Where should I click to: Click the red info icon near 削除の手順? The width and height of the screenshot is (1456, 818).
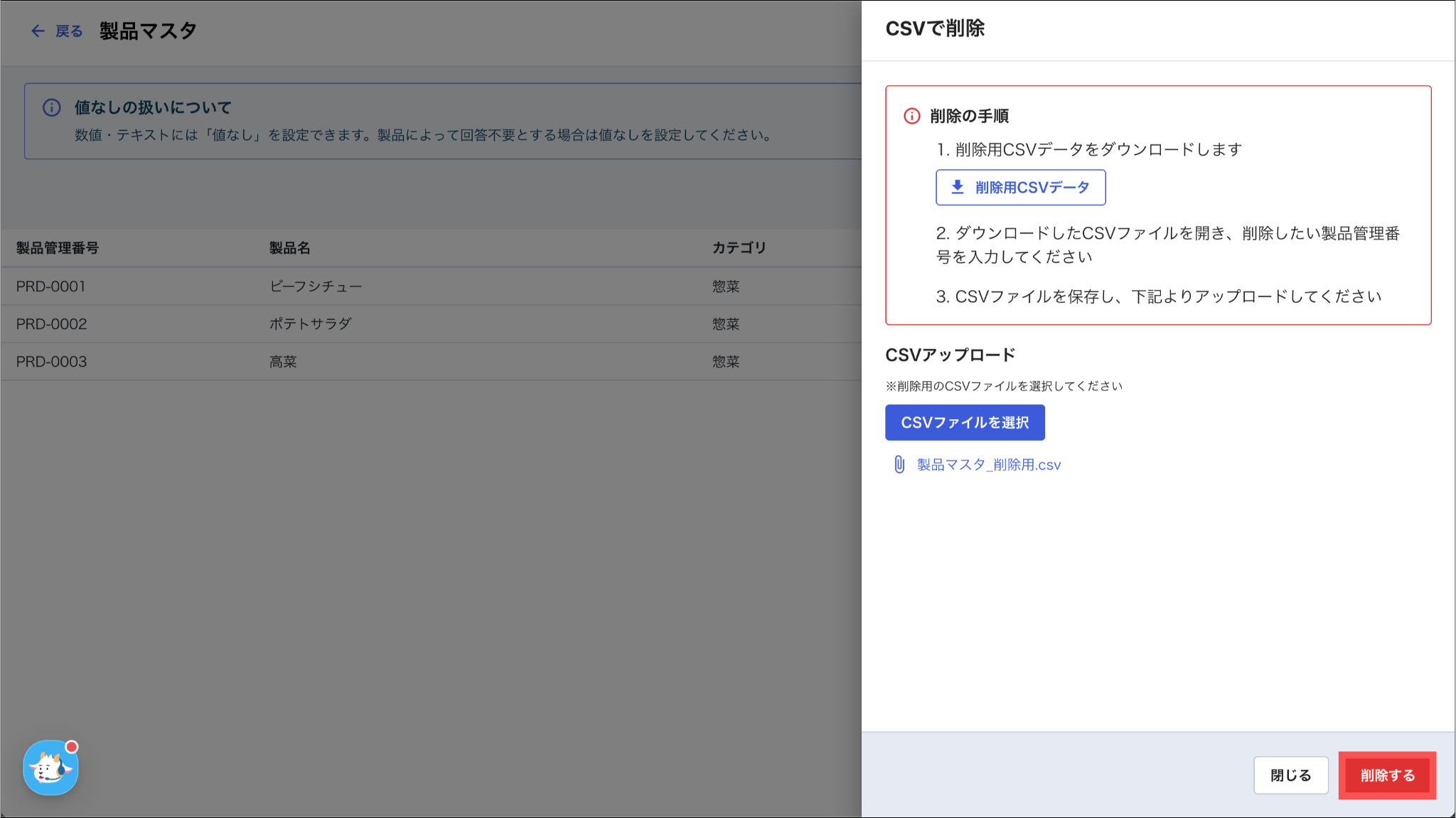911,116
